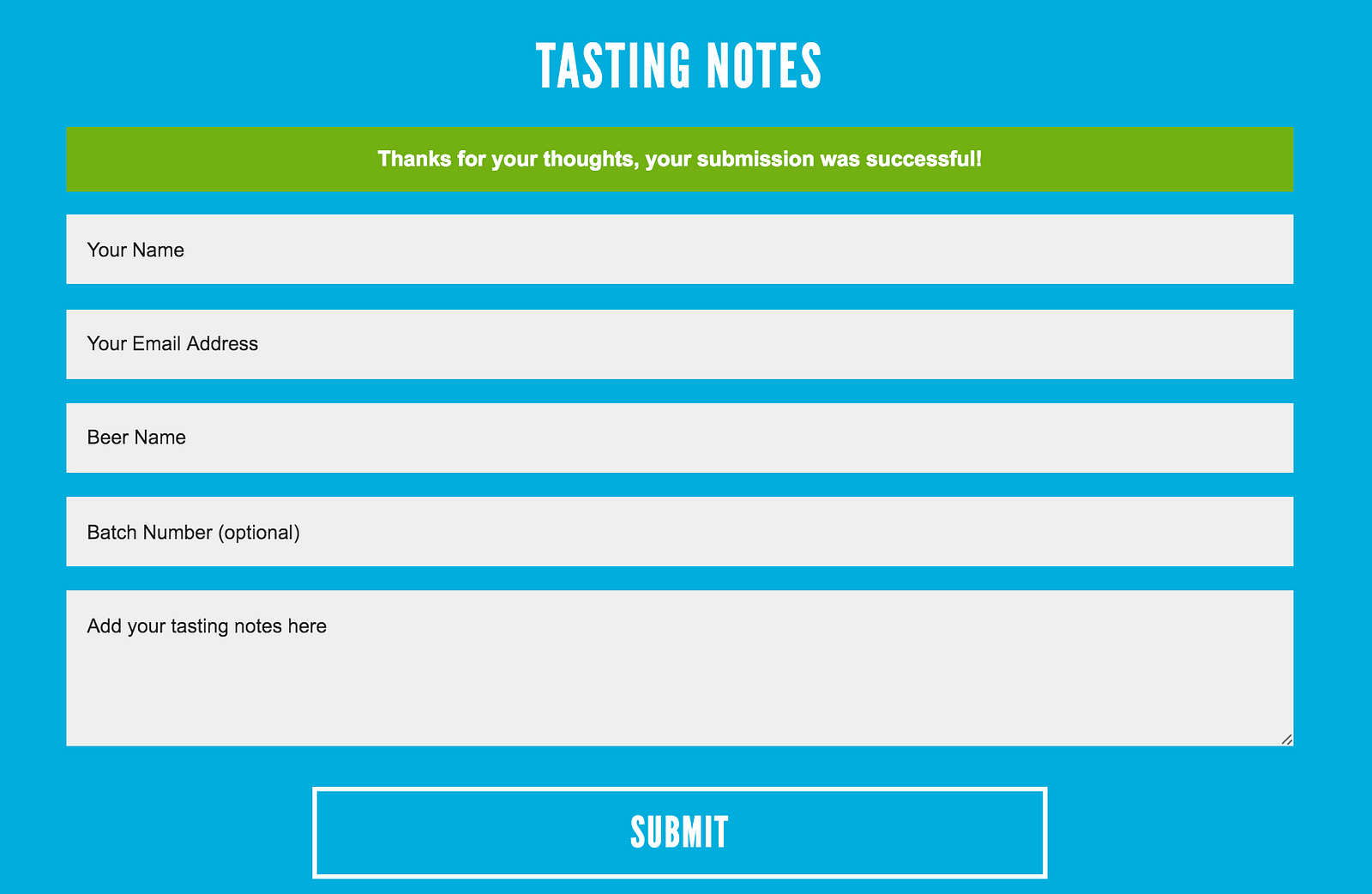Image resolution: width=1372 pixels, height=894 pixels.
Task: Click 'Add your tasting notes here' placeholder
Action: coord(207,626)
